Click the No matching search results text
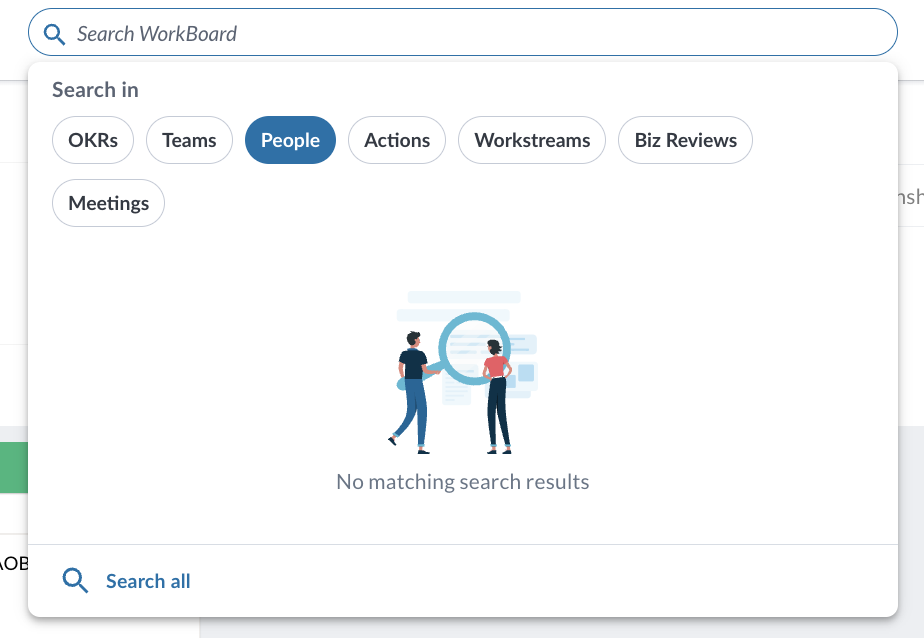924x638 pixels. [463, 482]
